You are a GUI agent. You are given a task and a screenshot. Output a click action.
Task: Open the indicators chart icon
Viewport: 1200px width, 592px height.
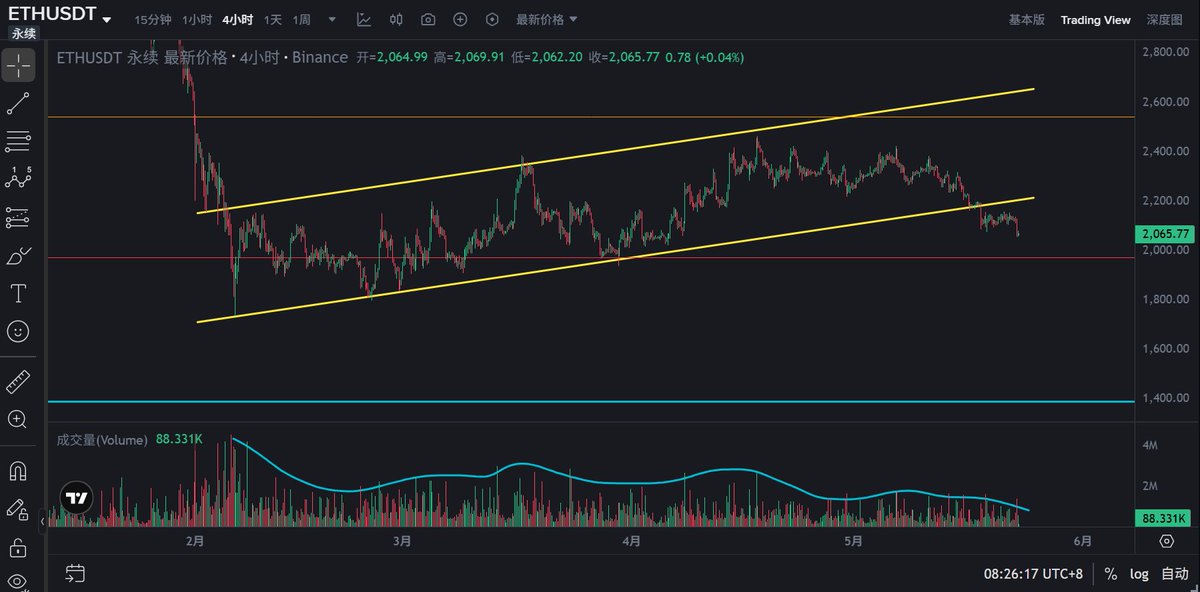click(x=364, y=20)
